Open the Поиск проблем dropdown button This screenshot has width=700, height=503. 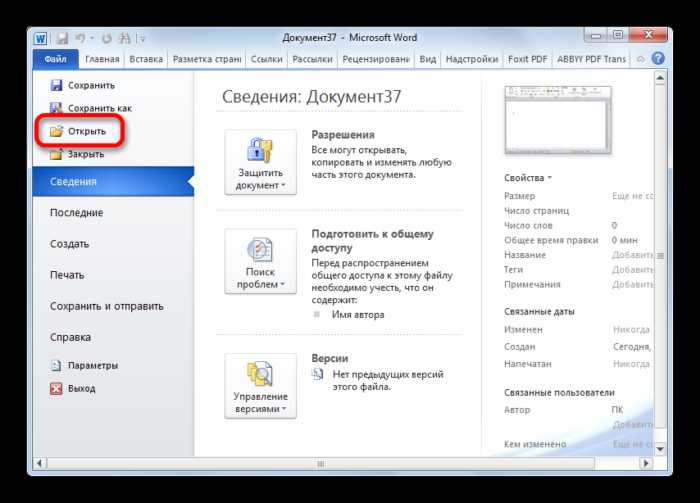tap(260, 262)
